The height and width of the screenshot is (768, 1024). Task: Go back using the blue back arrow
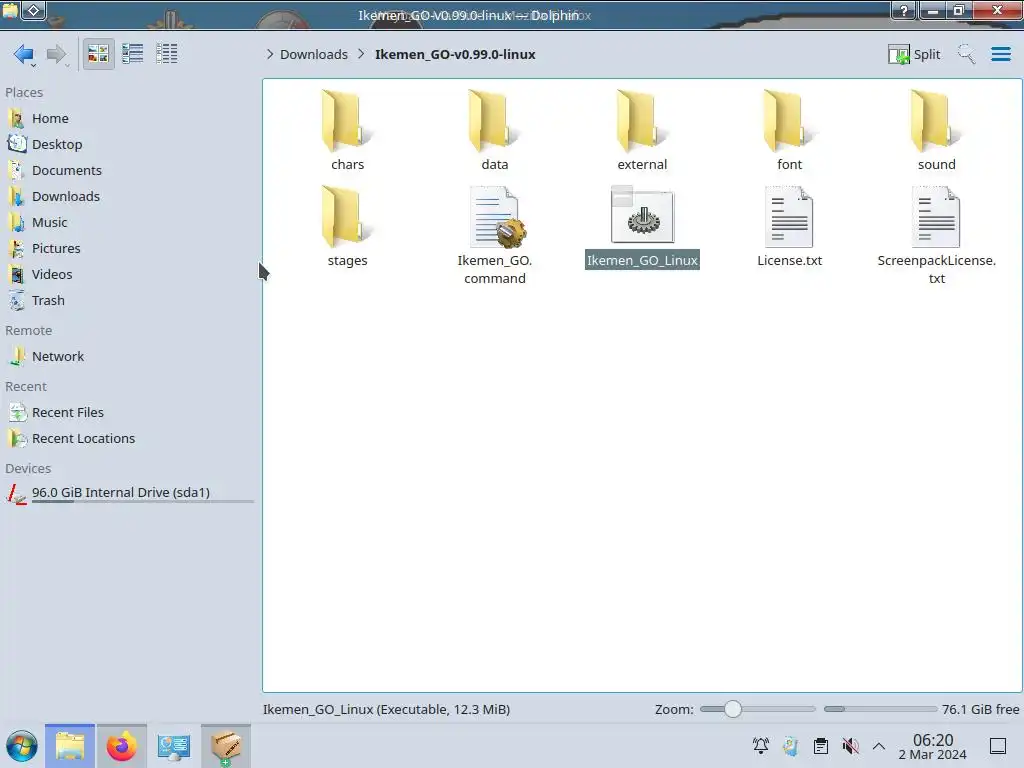(x=24, y=54)
